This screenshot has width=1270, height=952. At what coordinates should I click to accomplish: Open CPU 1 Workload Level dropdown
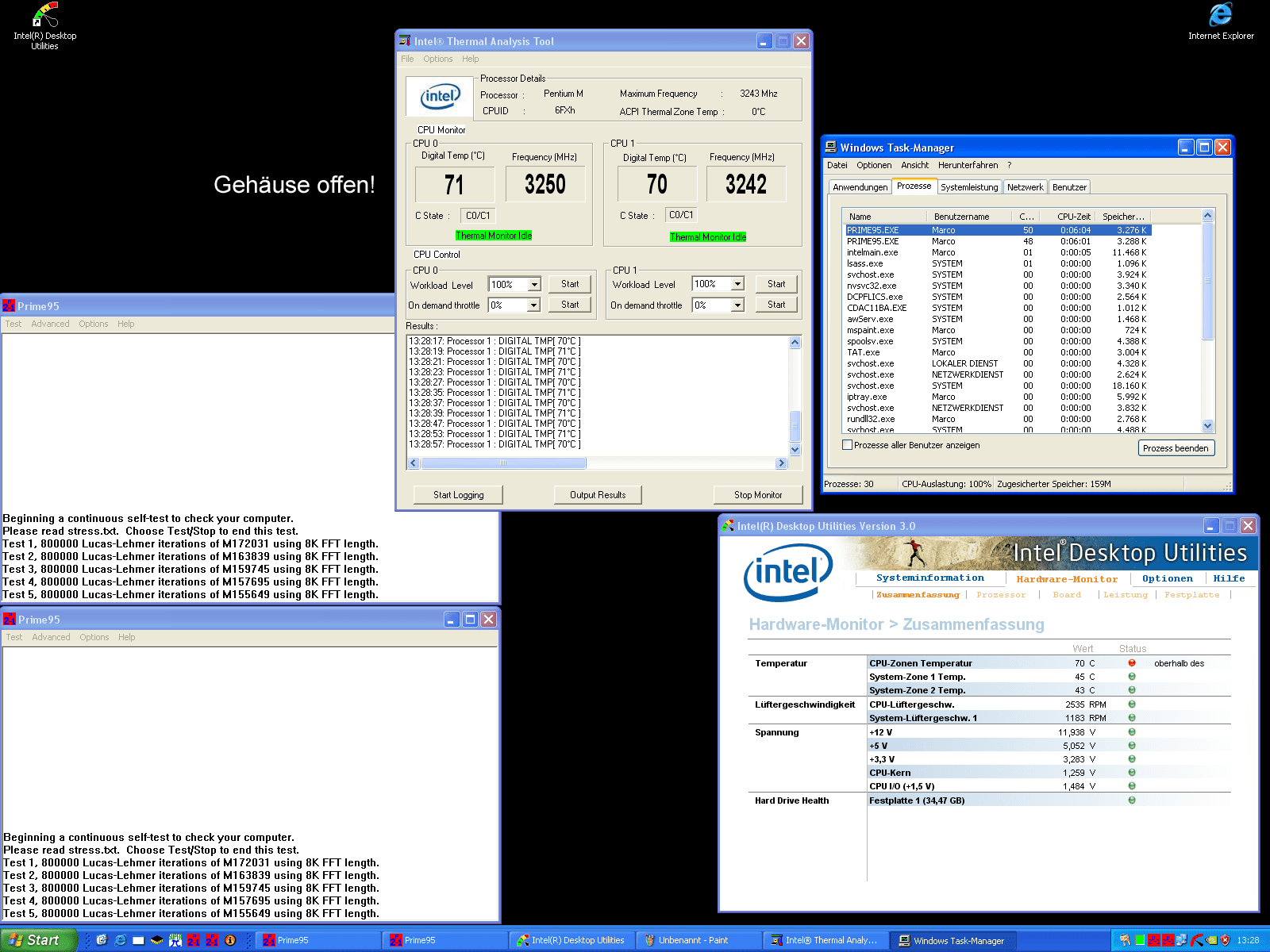737,284
